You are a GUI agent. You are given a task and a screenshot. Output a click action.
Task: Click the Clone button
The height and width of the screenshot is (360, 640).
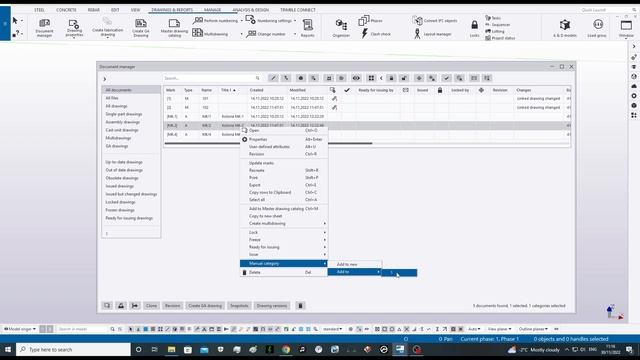tap(151, 305)
